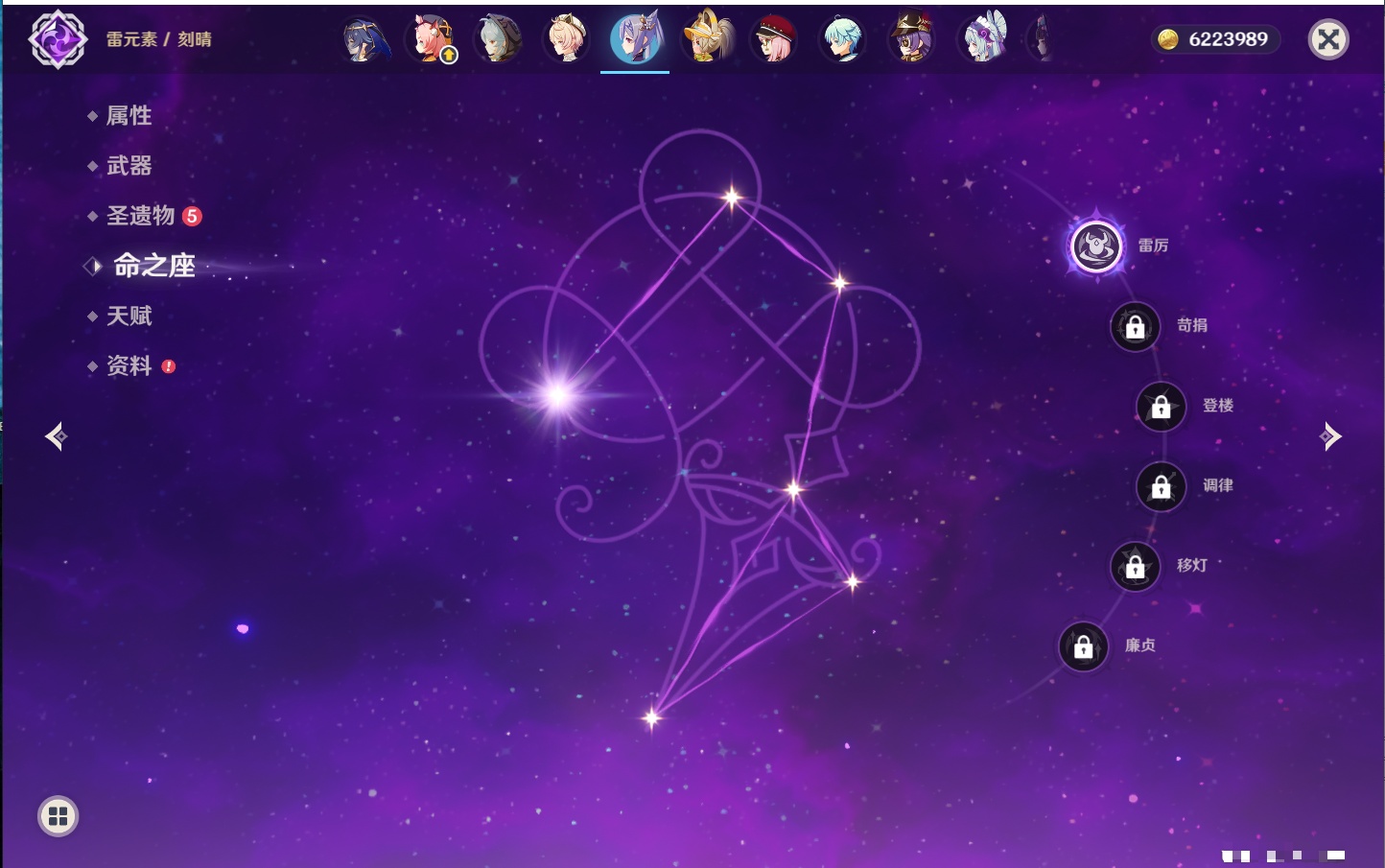Pick the white-haired maid character portrait
1385x868 pixels.
tap(983, 39)
